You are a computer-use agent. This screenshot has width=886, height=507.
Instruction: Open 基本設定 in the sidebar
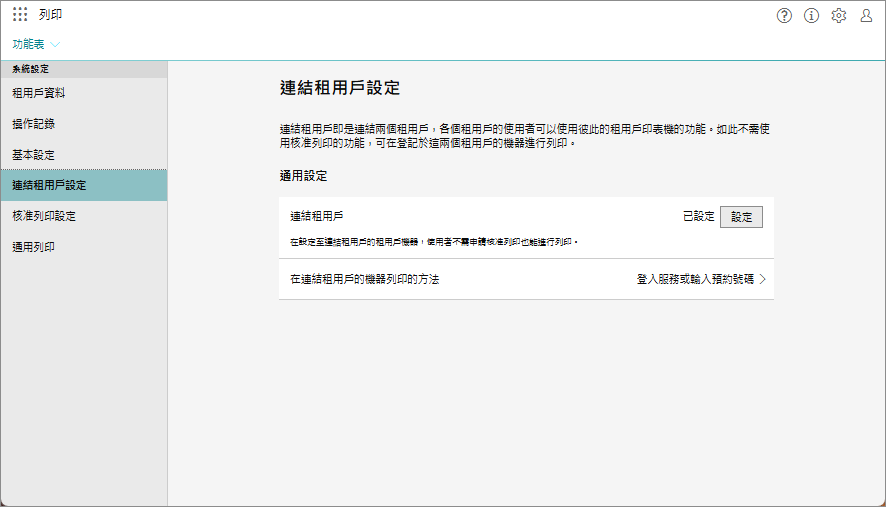tap(33, 155)
